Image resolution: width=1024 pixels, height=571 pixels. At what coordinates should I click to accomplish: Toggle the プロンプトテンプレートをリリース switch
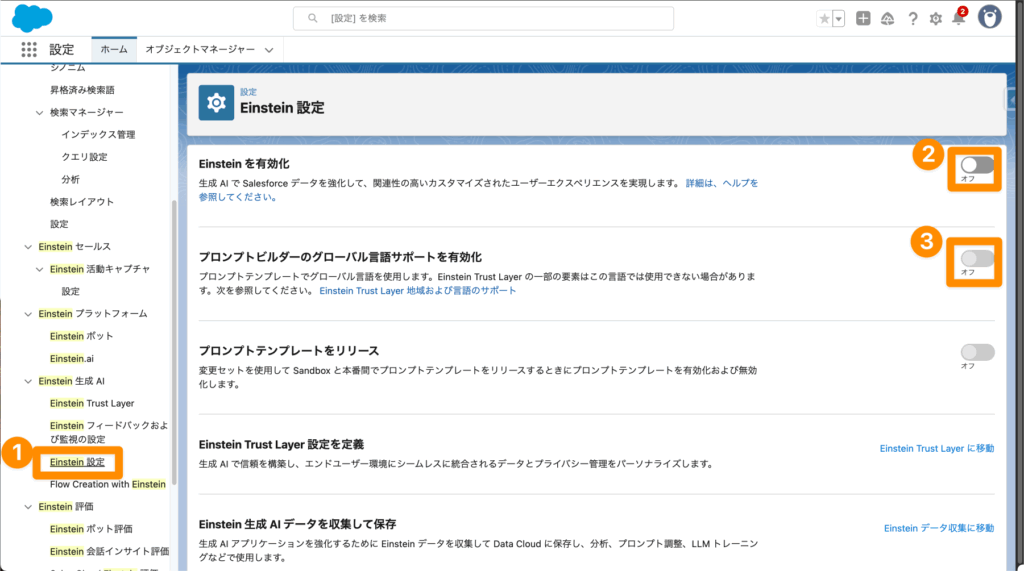(x=977, y=352)
